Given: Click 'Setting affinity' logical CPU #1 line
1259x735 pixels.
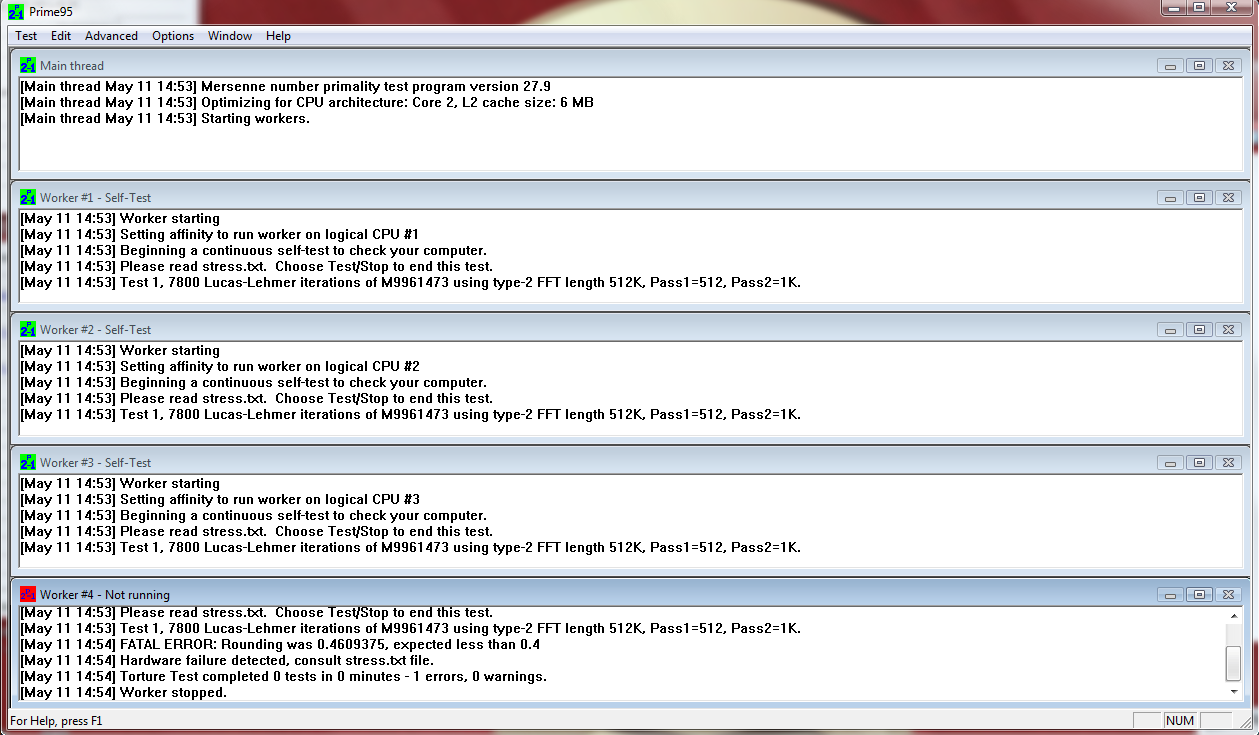Looking at the screenshot, I should coord(220,235).
